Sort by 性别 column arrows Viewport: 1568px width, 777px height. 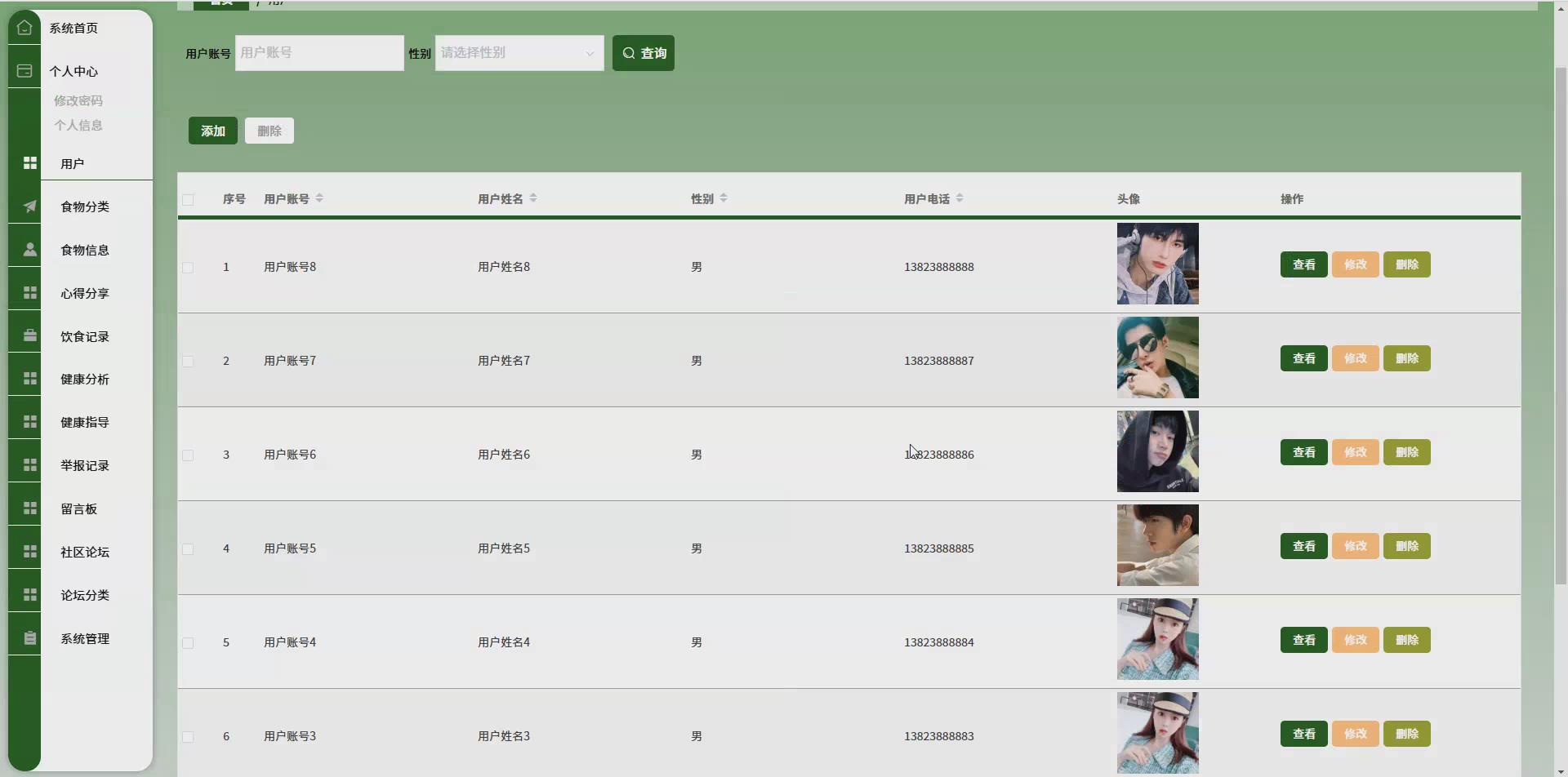click(x=724, y=198)
